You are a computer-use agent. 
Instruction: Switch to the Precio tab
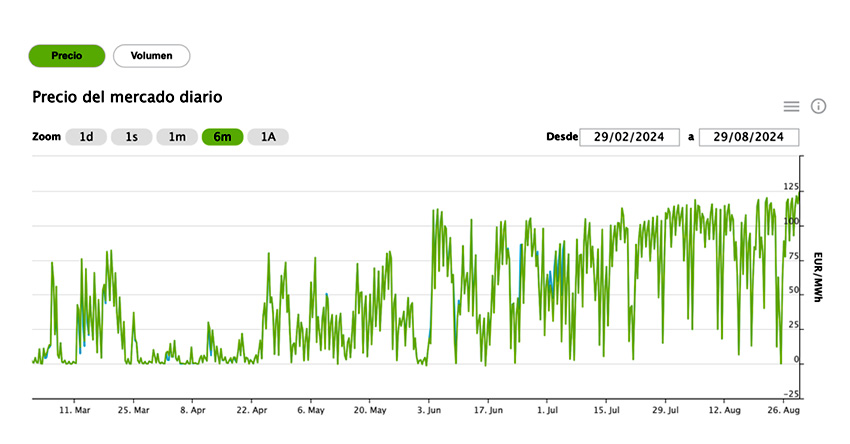(67, 56)
